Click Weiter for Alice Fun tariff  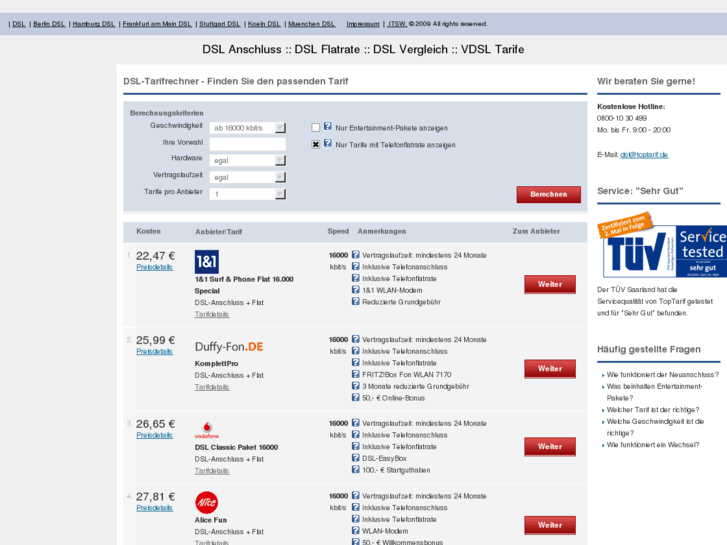[550, 525]
